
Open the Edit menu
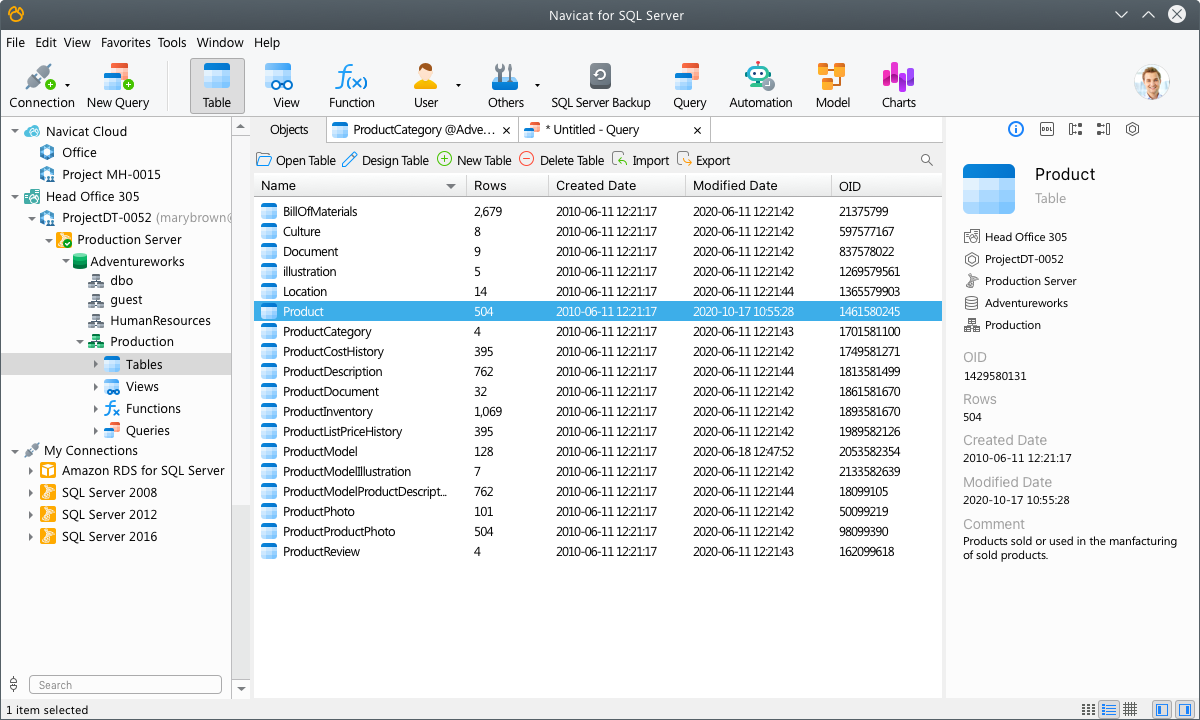[x=46, y=43]
